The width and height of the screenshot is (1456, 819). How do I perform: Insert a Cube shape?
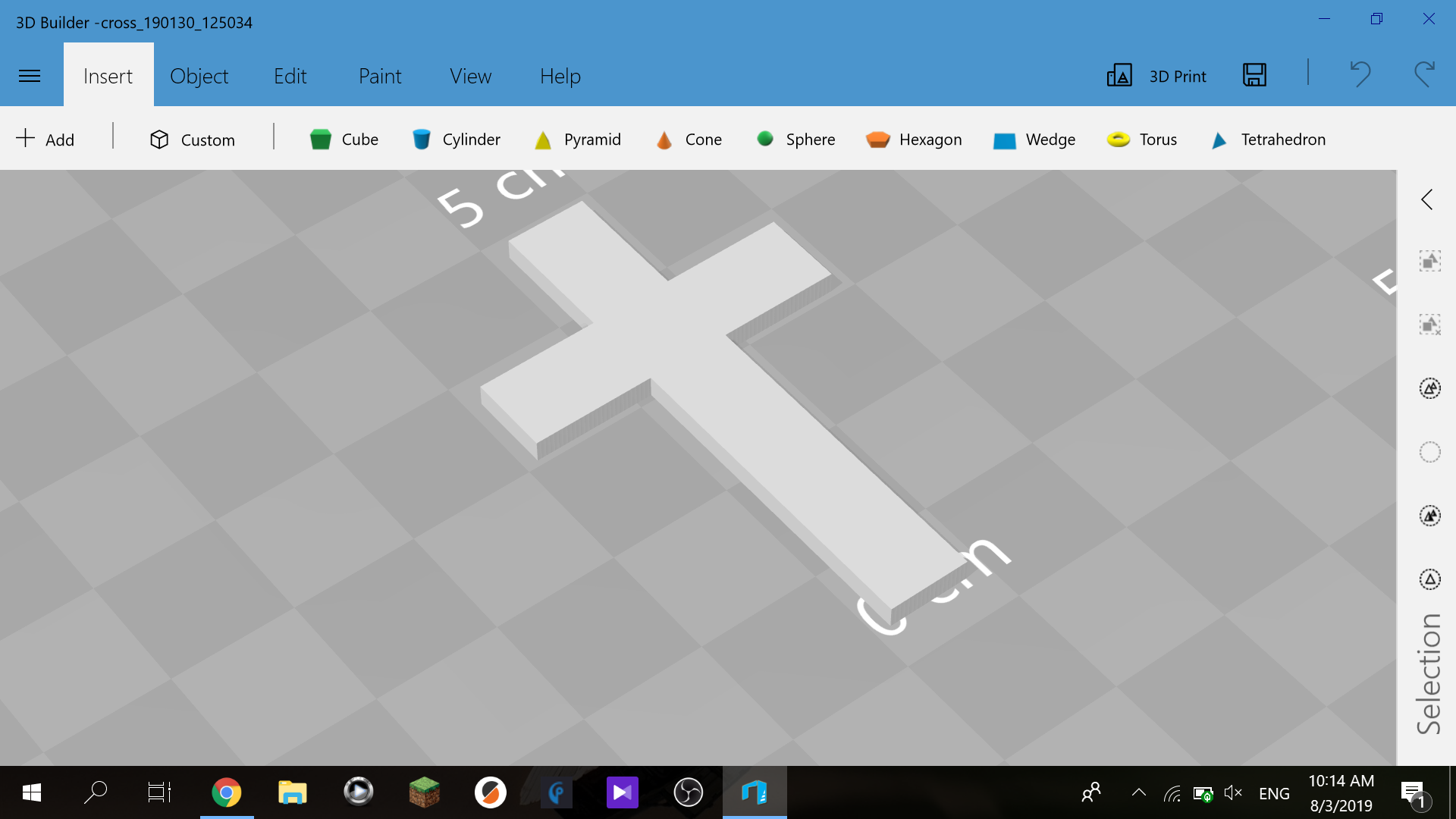click(x=344, y=140)
